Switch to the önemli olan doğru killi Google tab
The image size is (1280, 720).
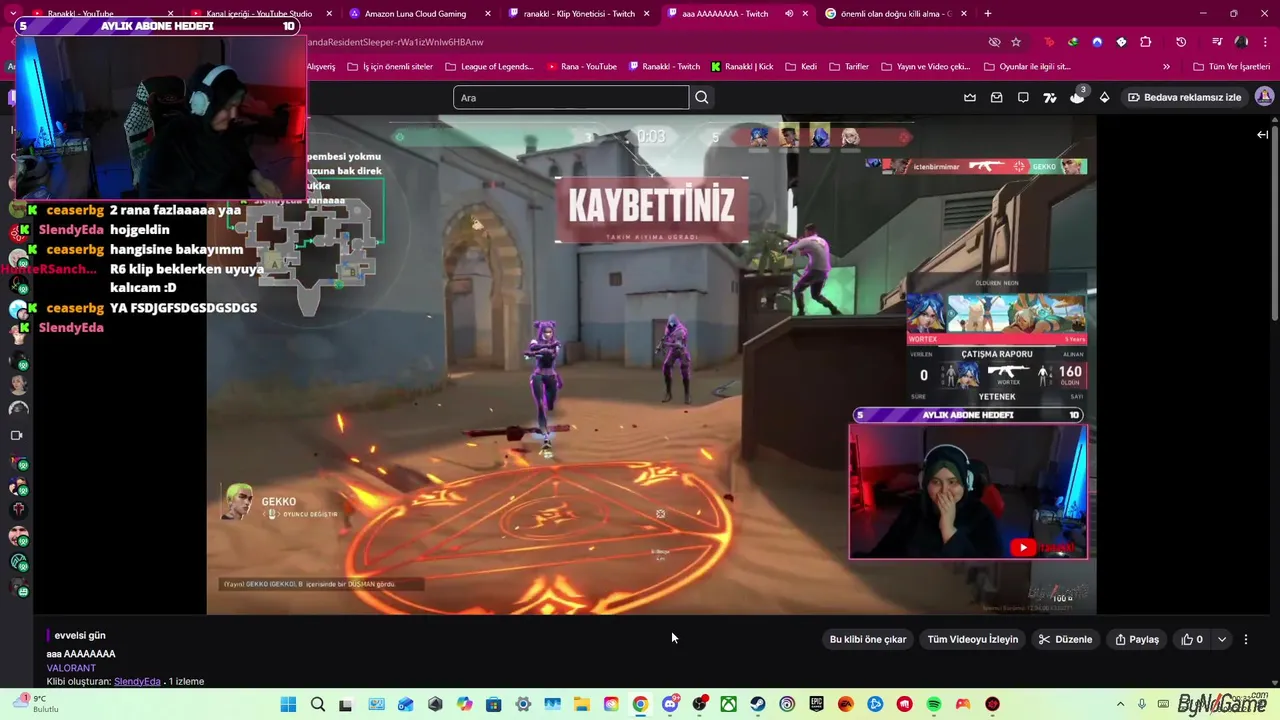click(x=896, y=14)
